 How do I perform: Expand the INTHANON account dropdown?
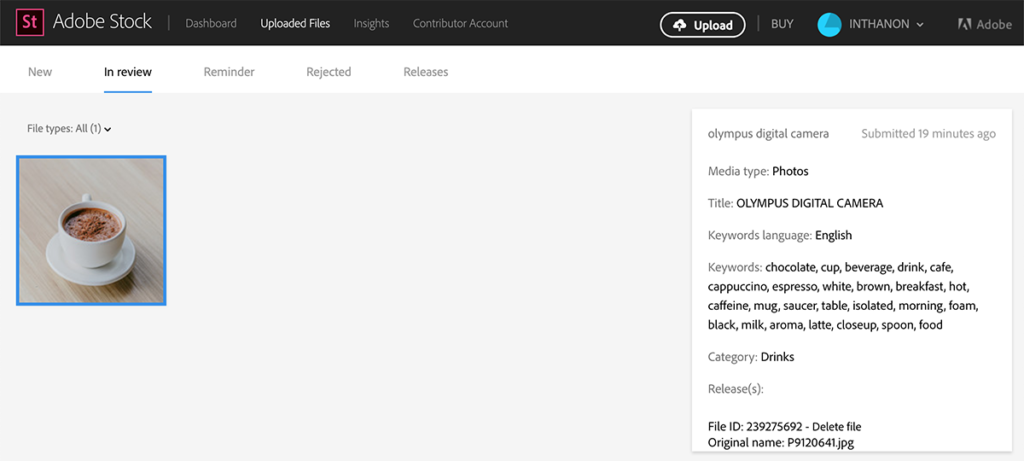919,24
